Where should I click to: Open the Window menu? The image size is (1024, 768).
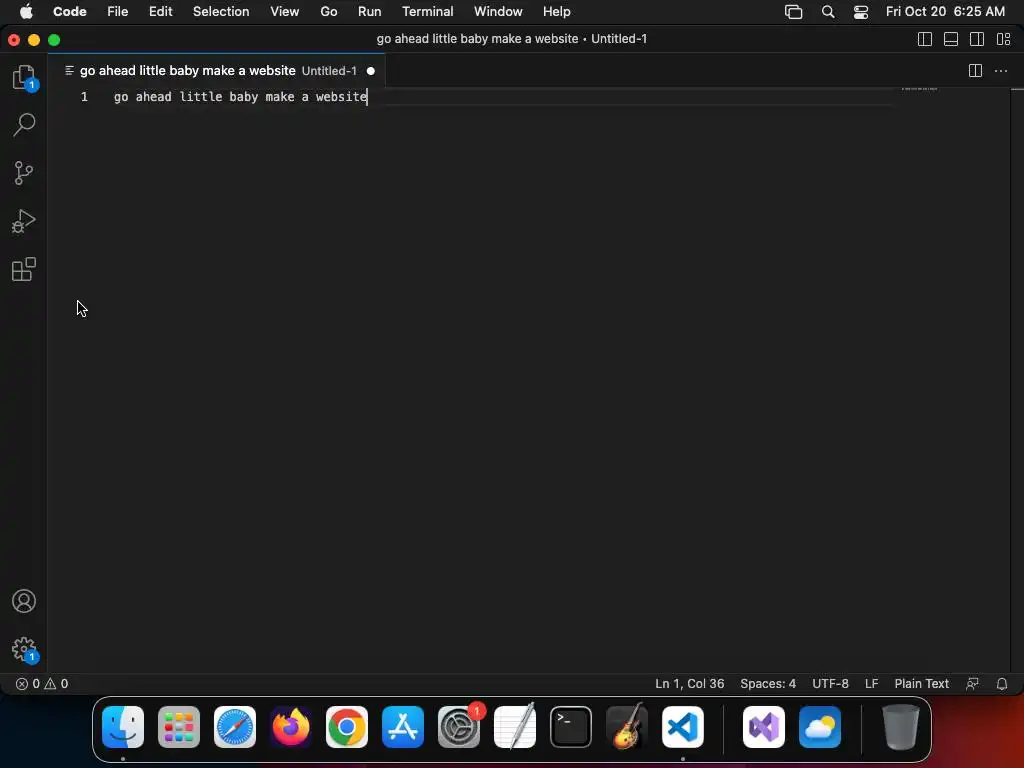click(498, 12)
